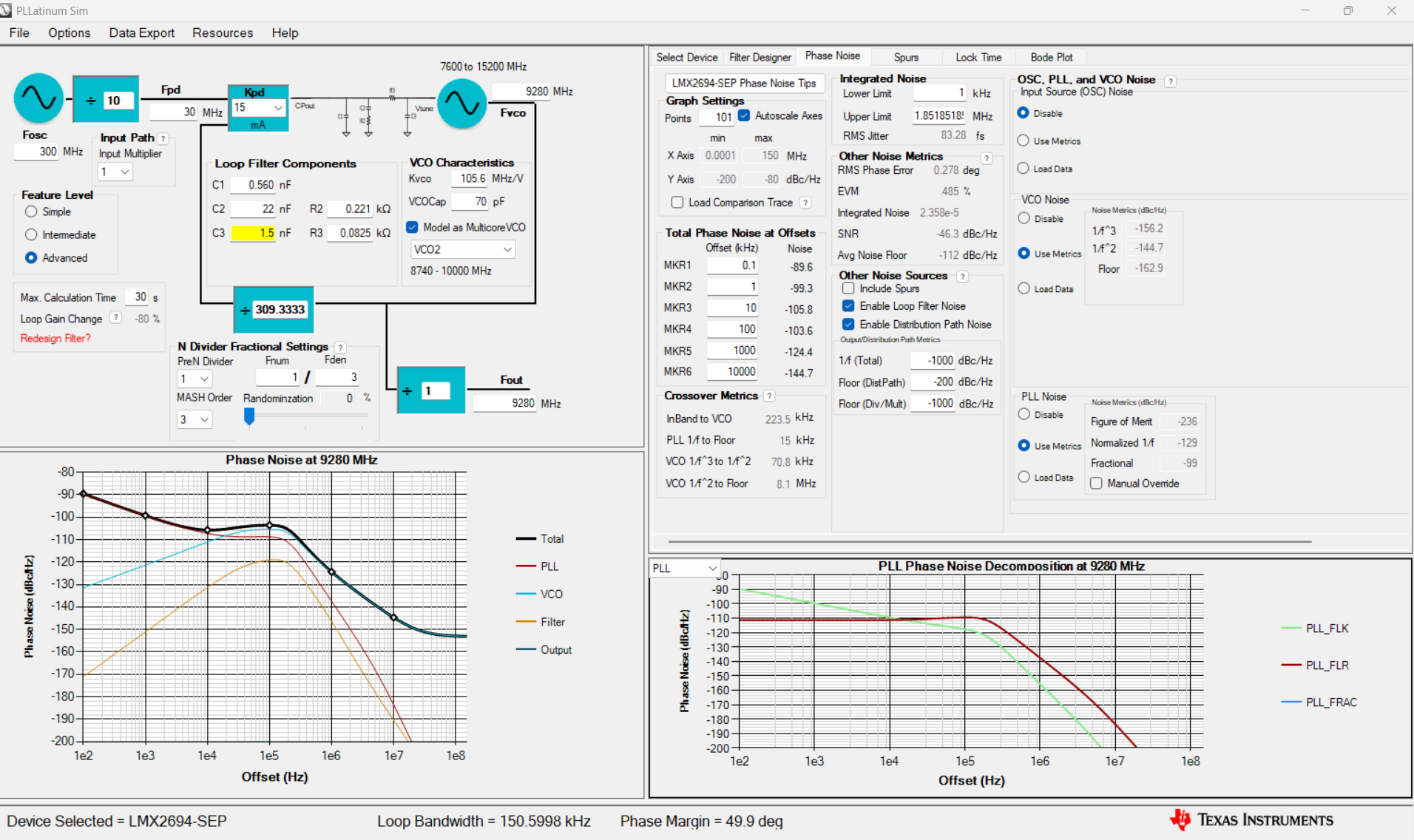Viewport: 1414px width, 840px height.
Task: Select the Simple feature level
Action: tap(31, 211)
